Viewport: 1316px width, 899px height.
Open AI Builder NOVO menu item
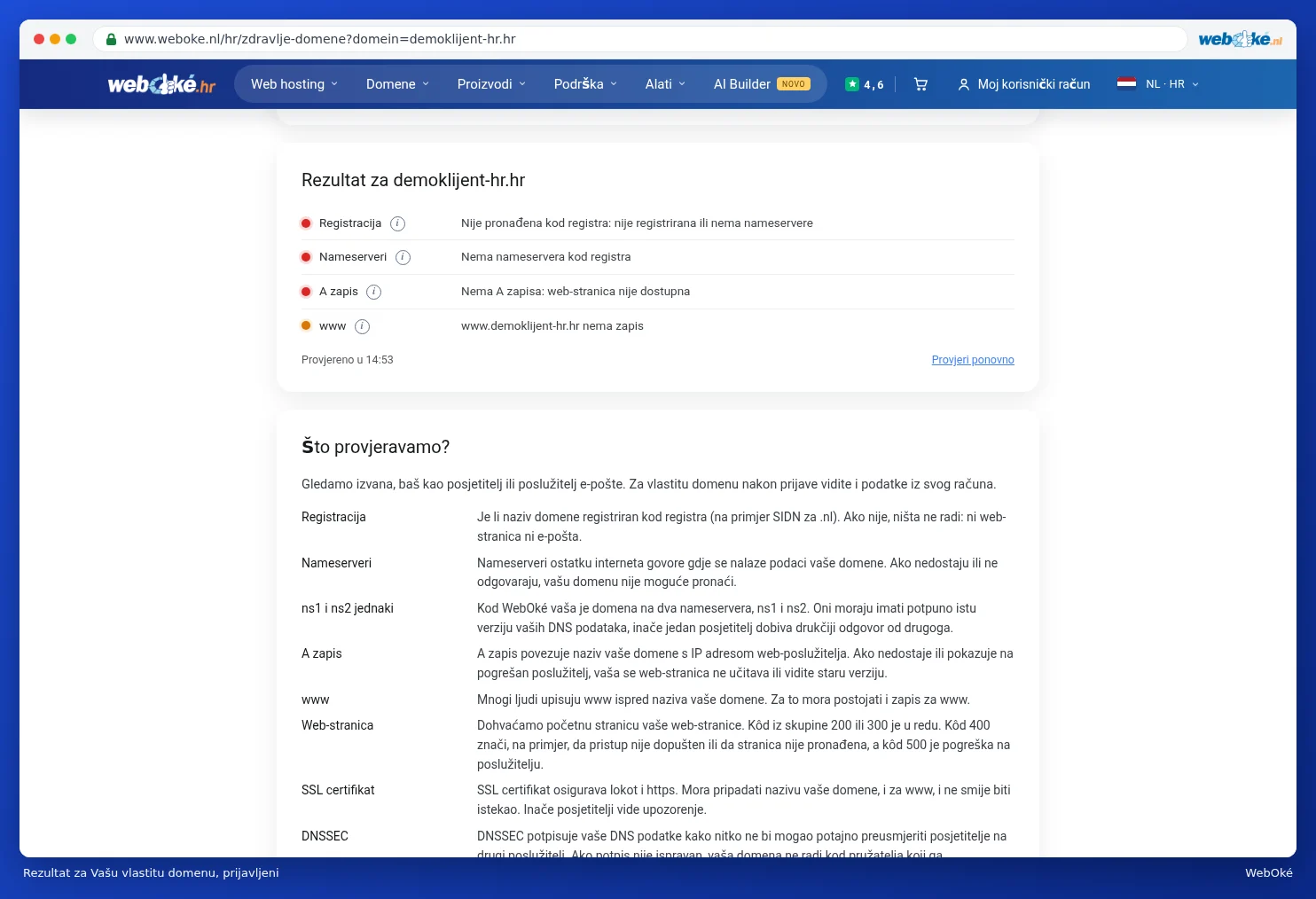(x=762, y=84)
